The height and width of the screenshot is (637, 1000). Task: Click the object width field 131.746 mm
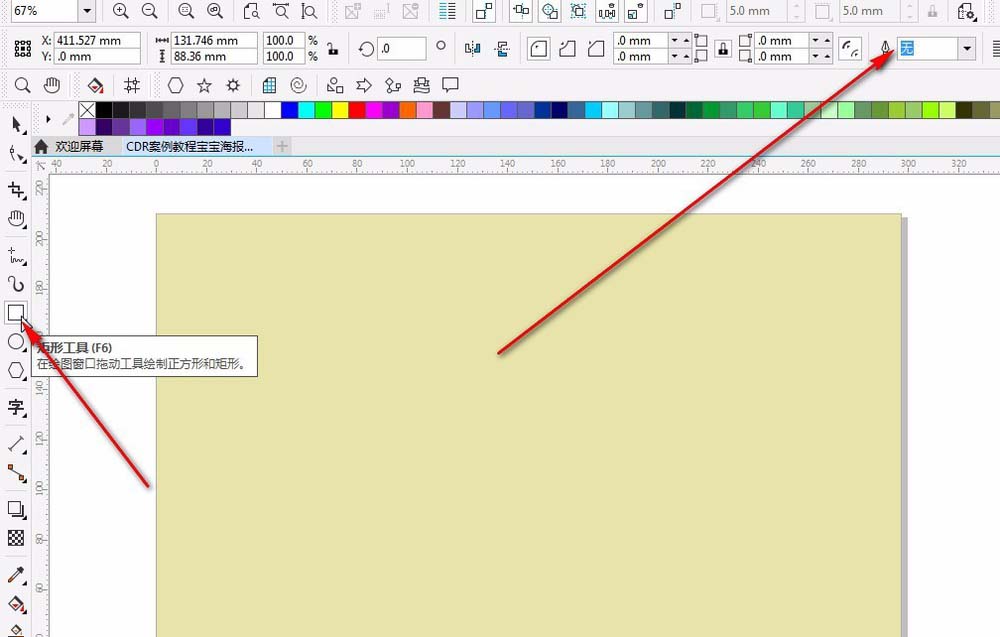point(214,40)
